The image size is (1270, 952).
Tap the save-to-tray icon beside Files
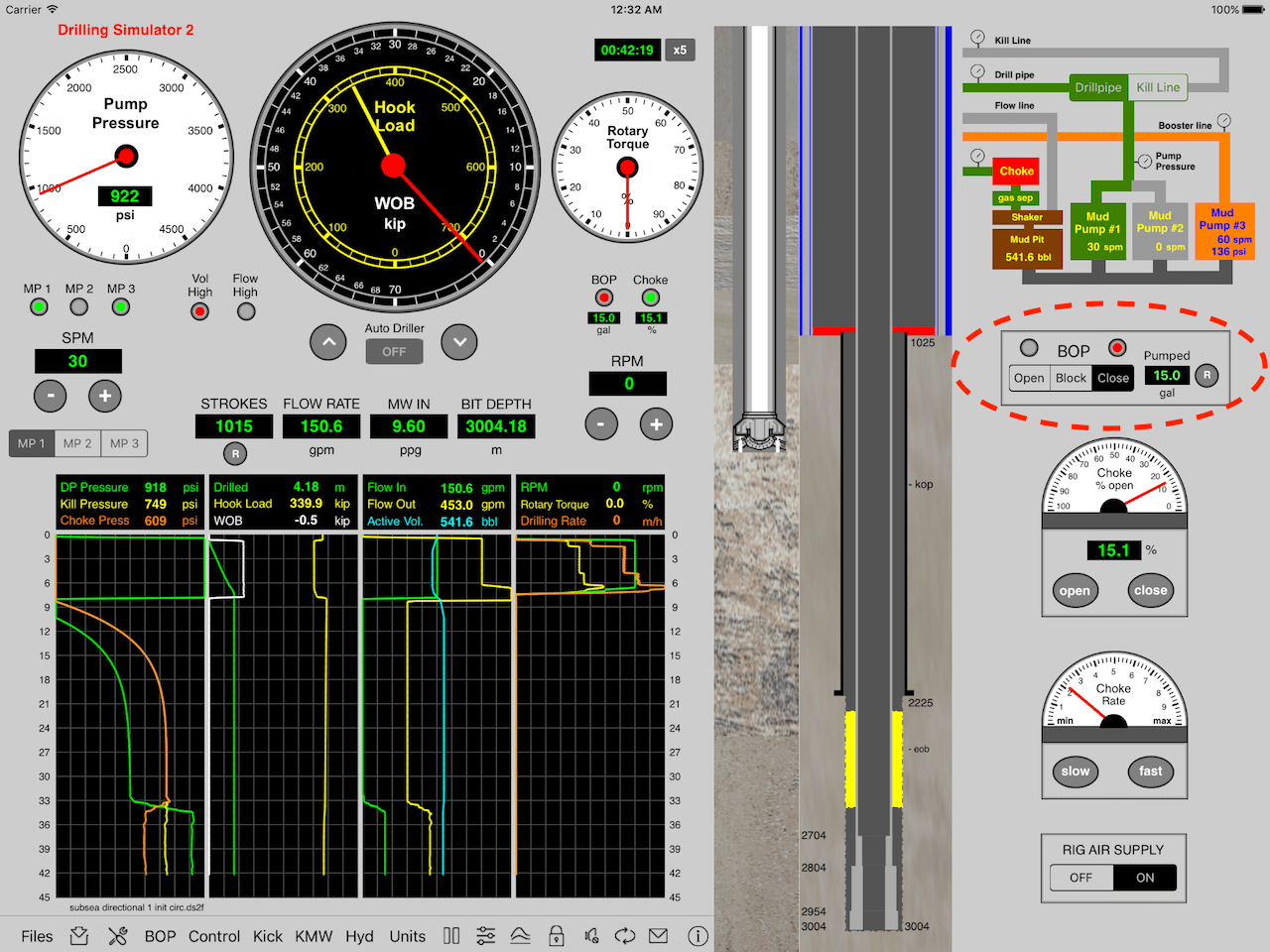point(80,936)
